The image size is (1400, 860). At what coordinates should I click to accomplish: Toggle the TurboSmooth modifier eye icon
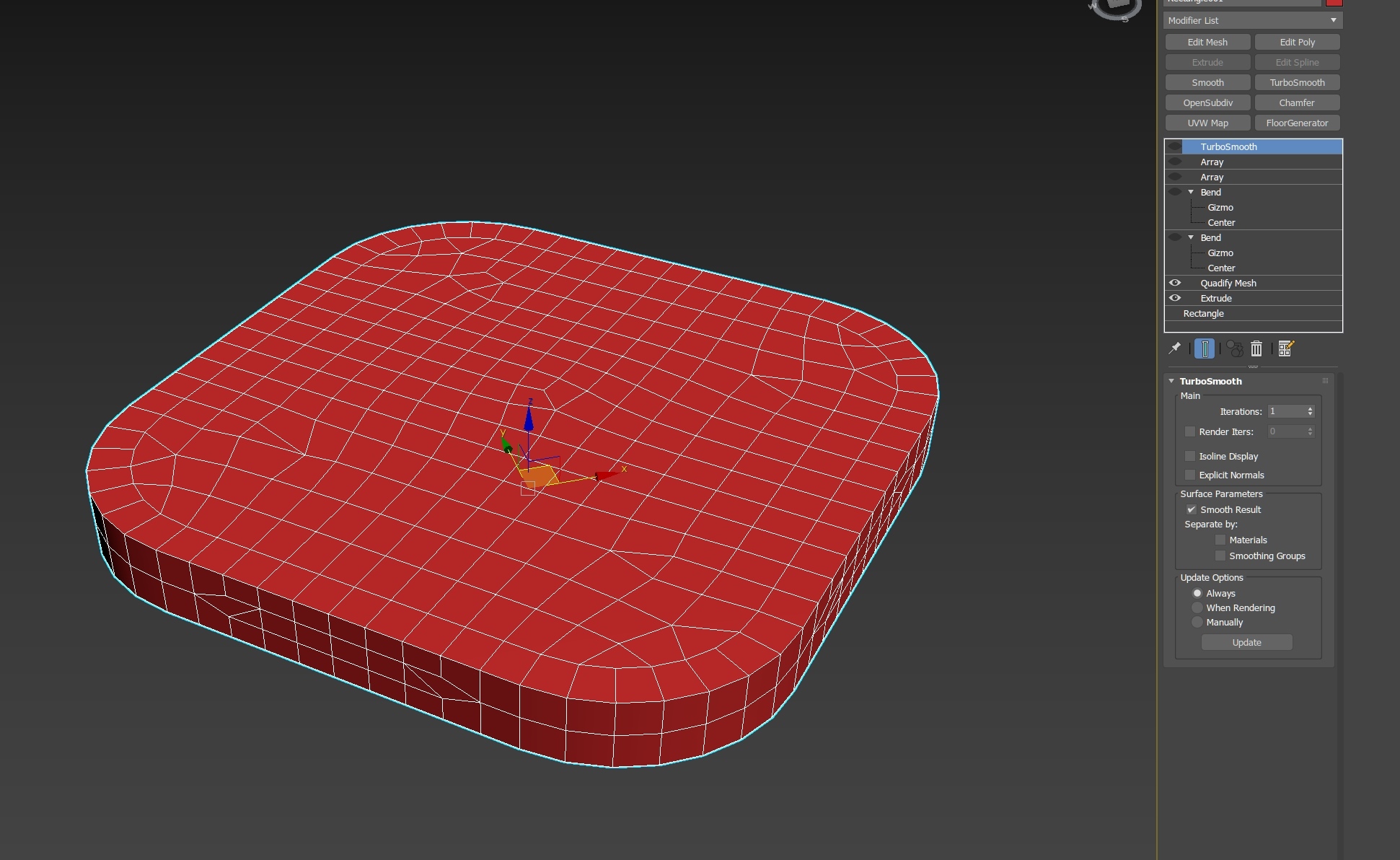[1175, 146]
